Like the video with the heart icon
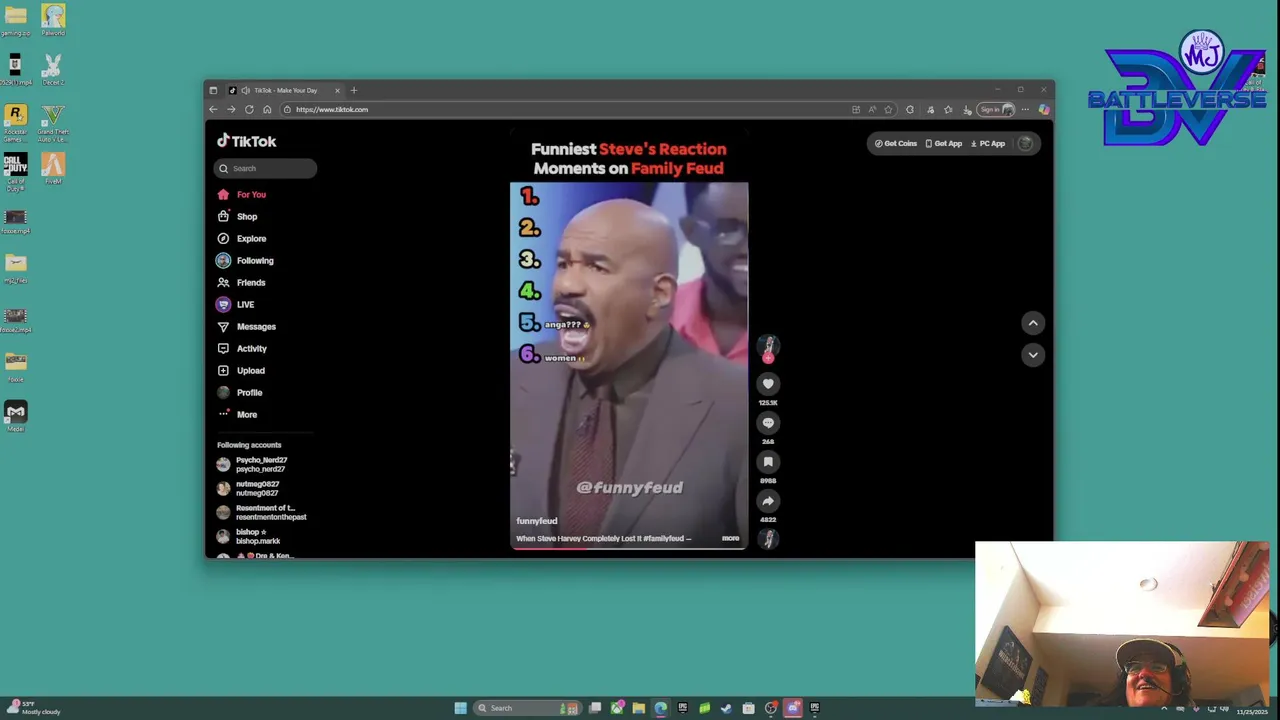Viewport: 1280px width, 720px height. [768, 384]
